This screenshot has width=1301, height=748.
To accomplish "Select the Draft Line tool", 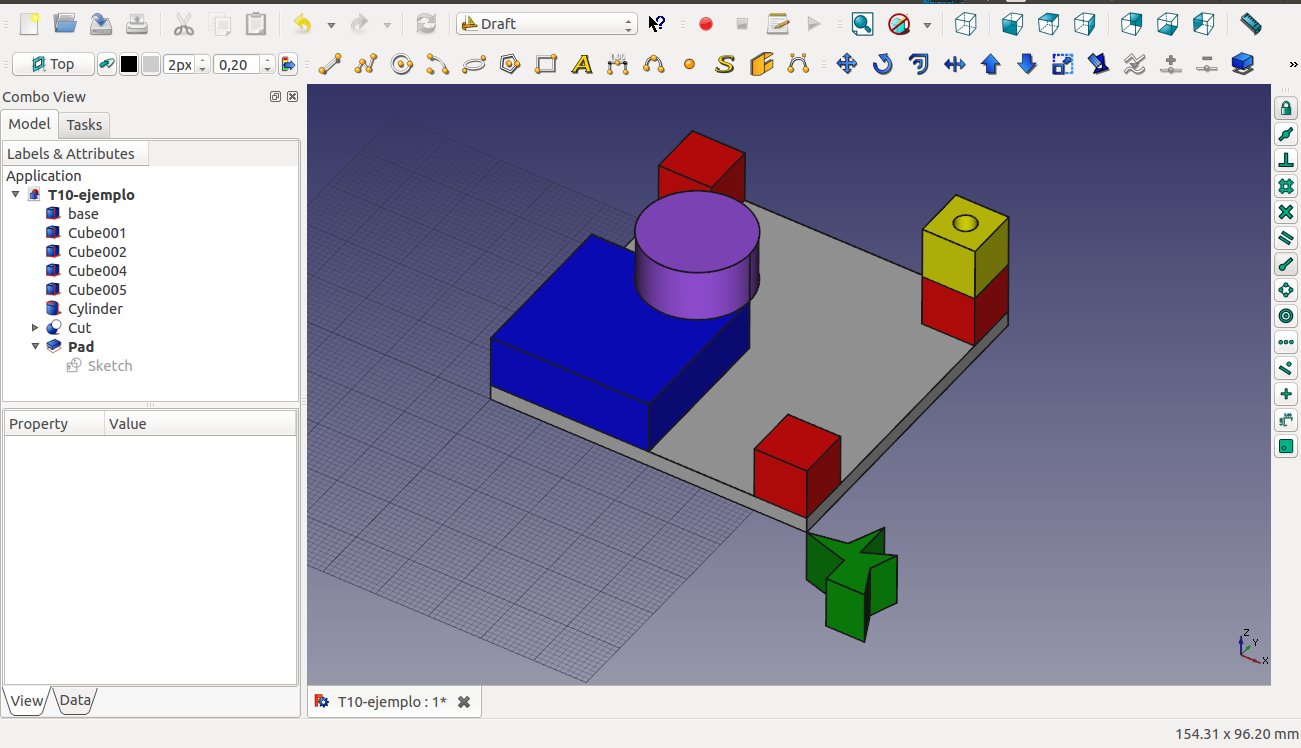I will pyautogui.click(x=330, y=65).
